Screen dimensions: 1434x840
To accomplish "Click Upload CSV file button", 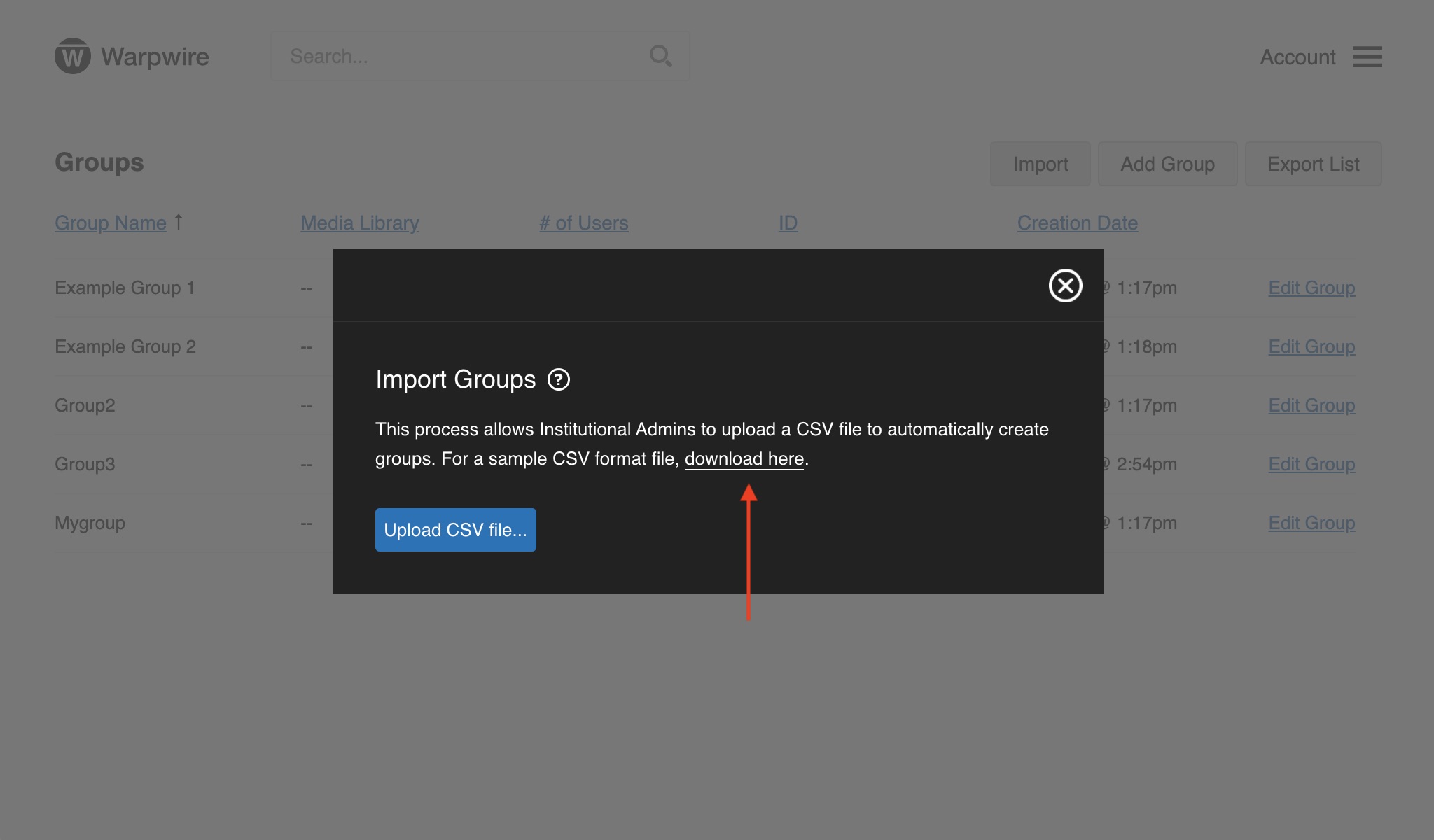I will tap(455, 530).
